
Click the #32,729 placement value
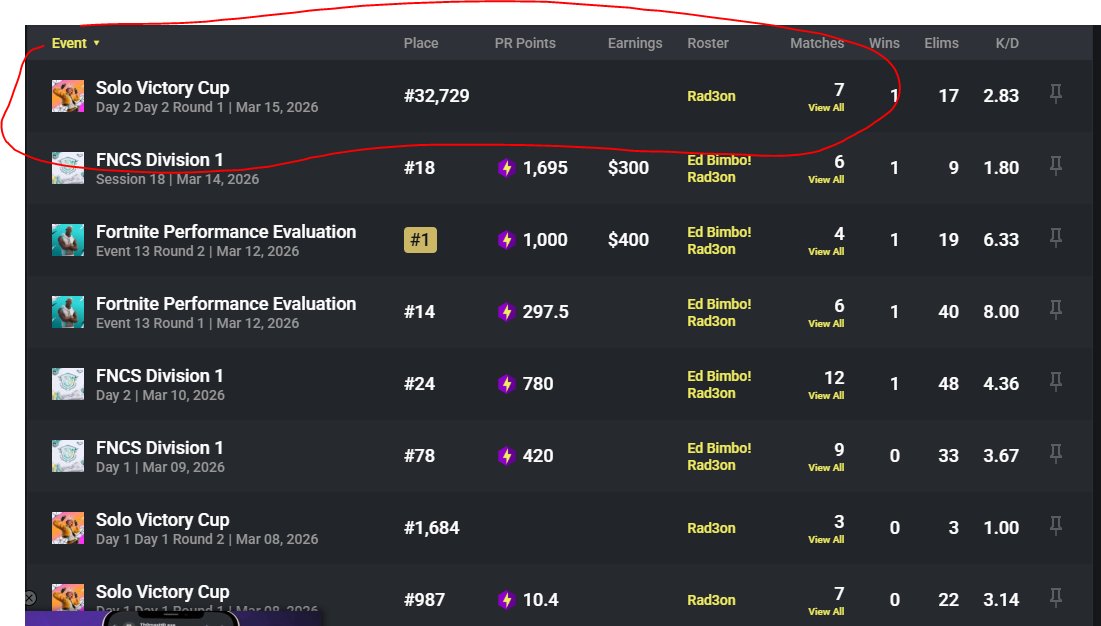[436, 96]
